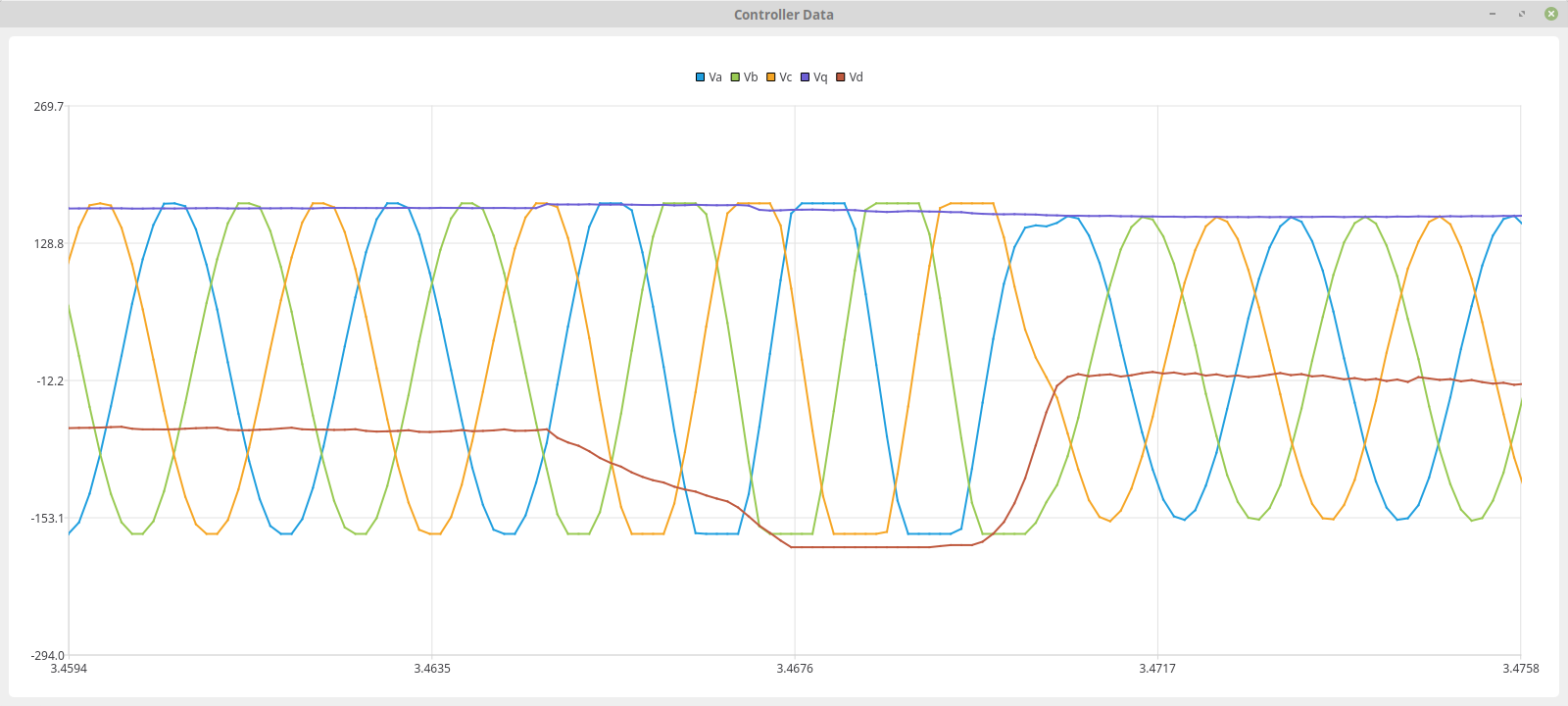Viewport: 1568px width, 706px height.
Task: Click the 269.7 y-axis maximum label
Action: (48, 107)
